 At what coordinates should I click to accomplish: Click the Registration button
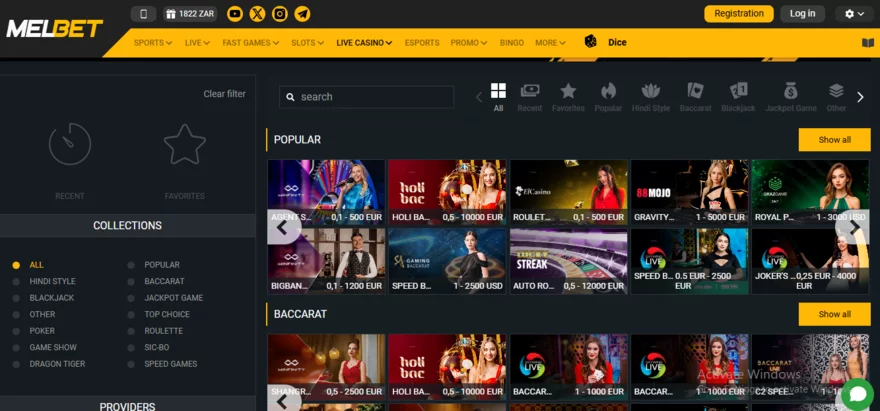739,14
